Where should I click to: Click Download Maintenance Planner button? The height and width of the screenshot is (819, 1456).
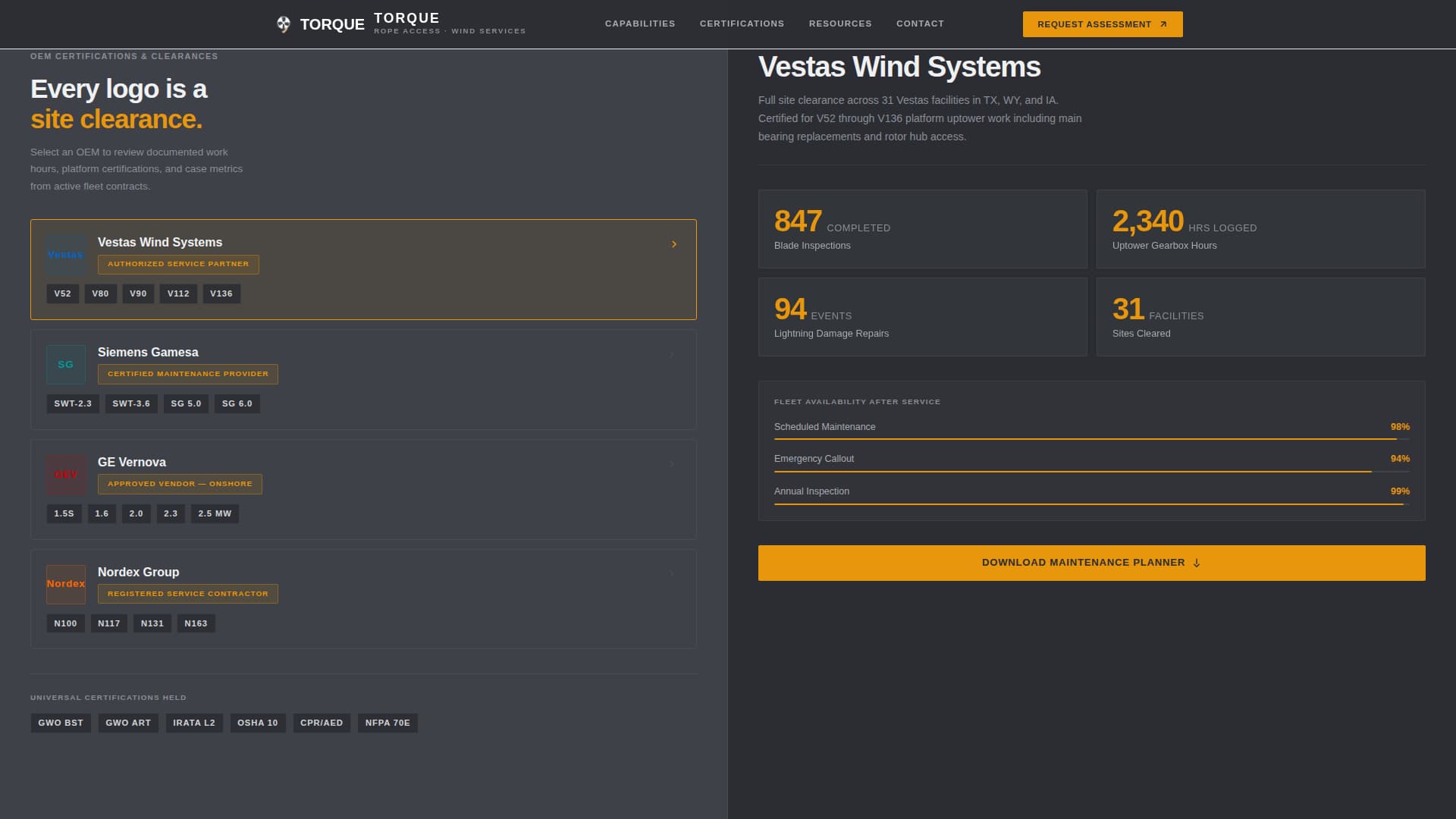click(x=1092, y=563)
